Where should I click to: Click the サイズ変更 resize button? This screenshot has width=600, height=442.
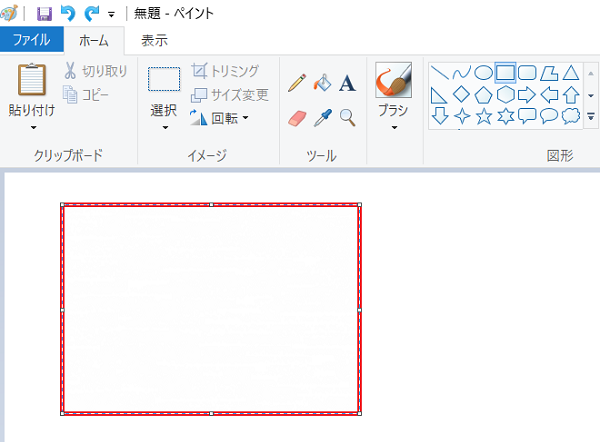230,95
